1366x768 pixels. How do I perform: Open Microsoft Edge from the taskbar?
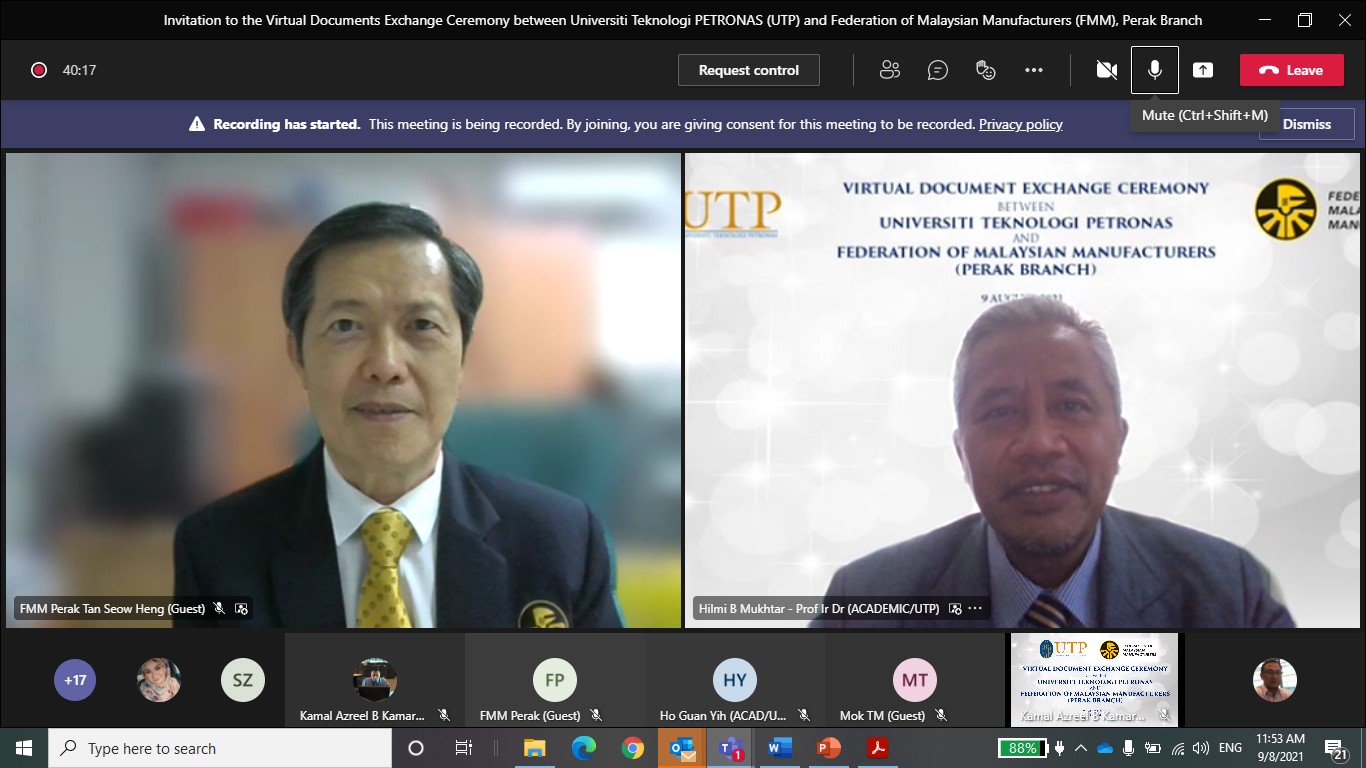tap(584, 748)
